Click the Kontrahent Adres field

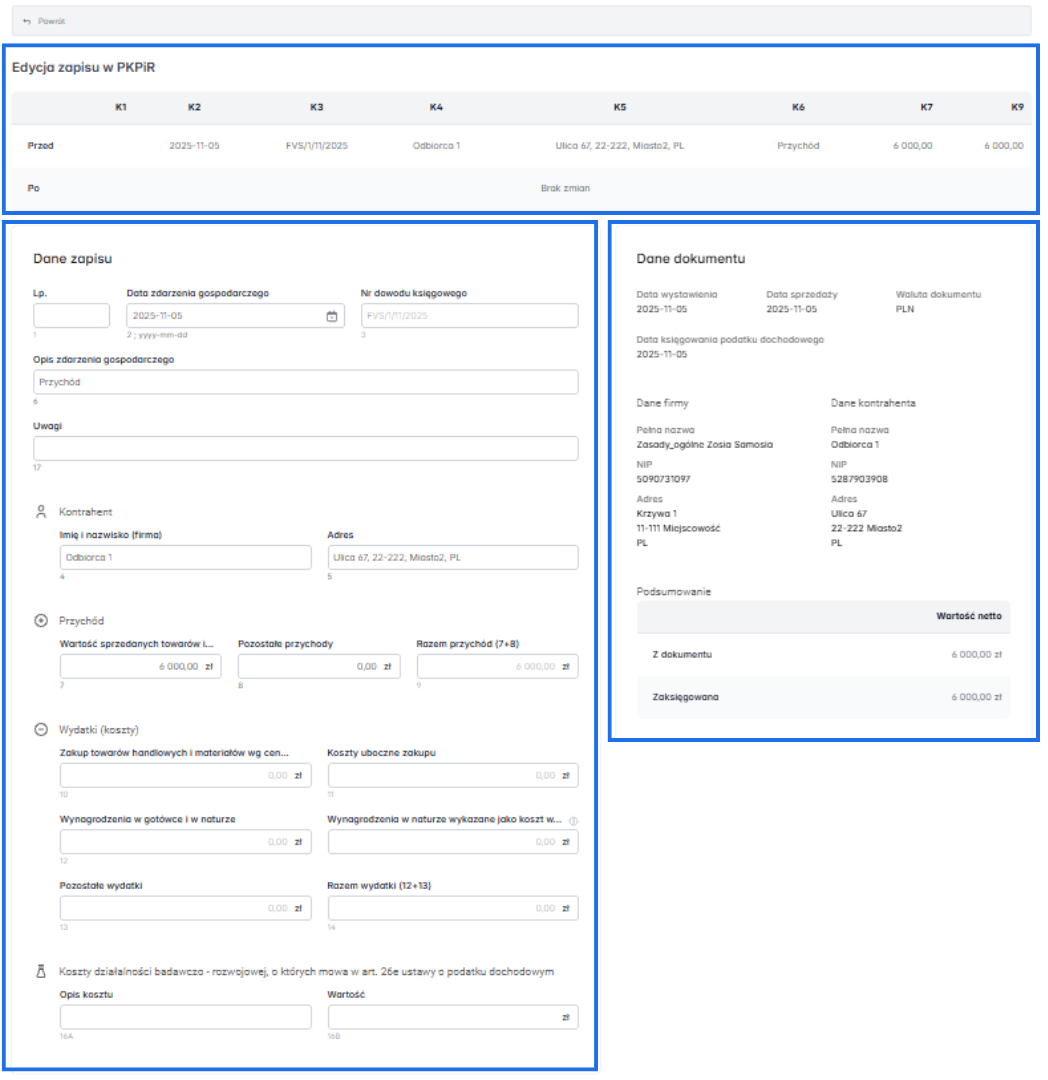[453, 557]
